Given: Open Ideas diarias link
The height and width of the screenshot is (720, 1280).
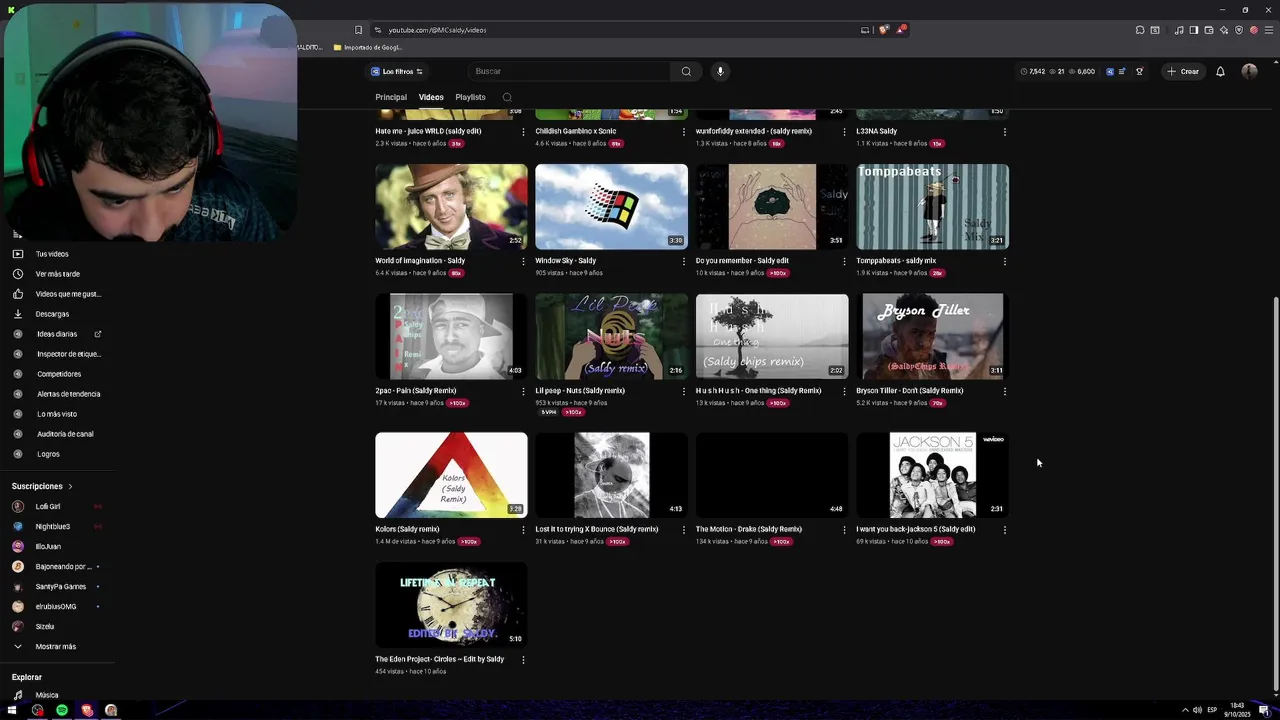Looking at the screenshot, I should pyautogui.click(x=57, y=334).
